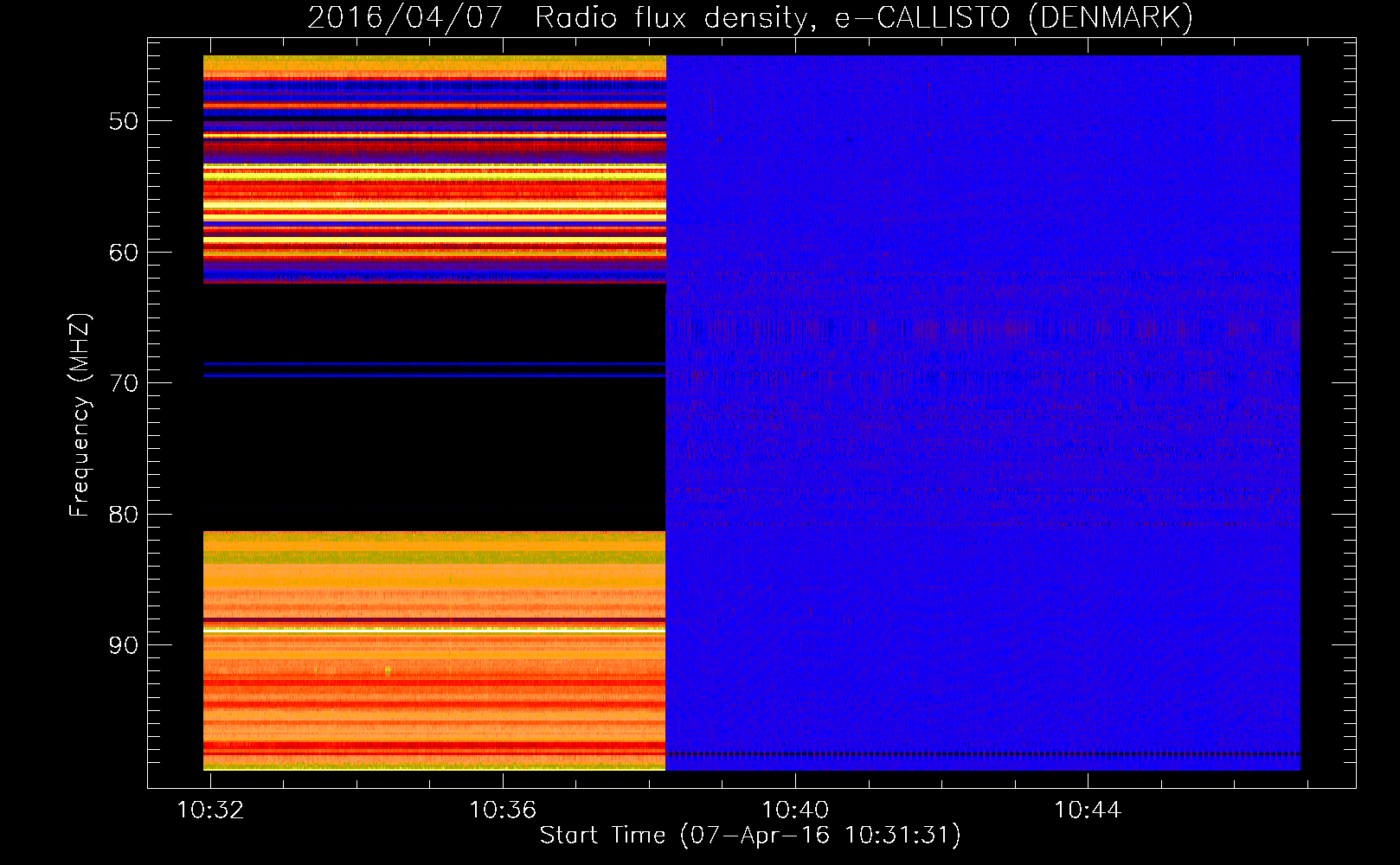Click the 'Start Time (07-Apr-16 10:31:31)' label
This screenshot has width=1400, height=865.
pos(750,836)
